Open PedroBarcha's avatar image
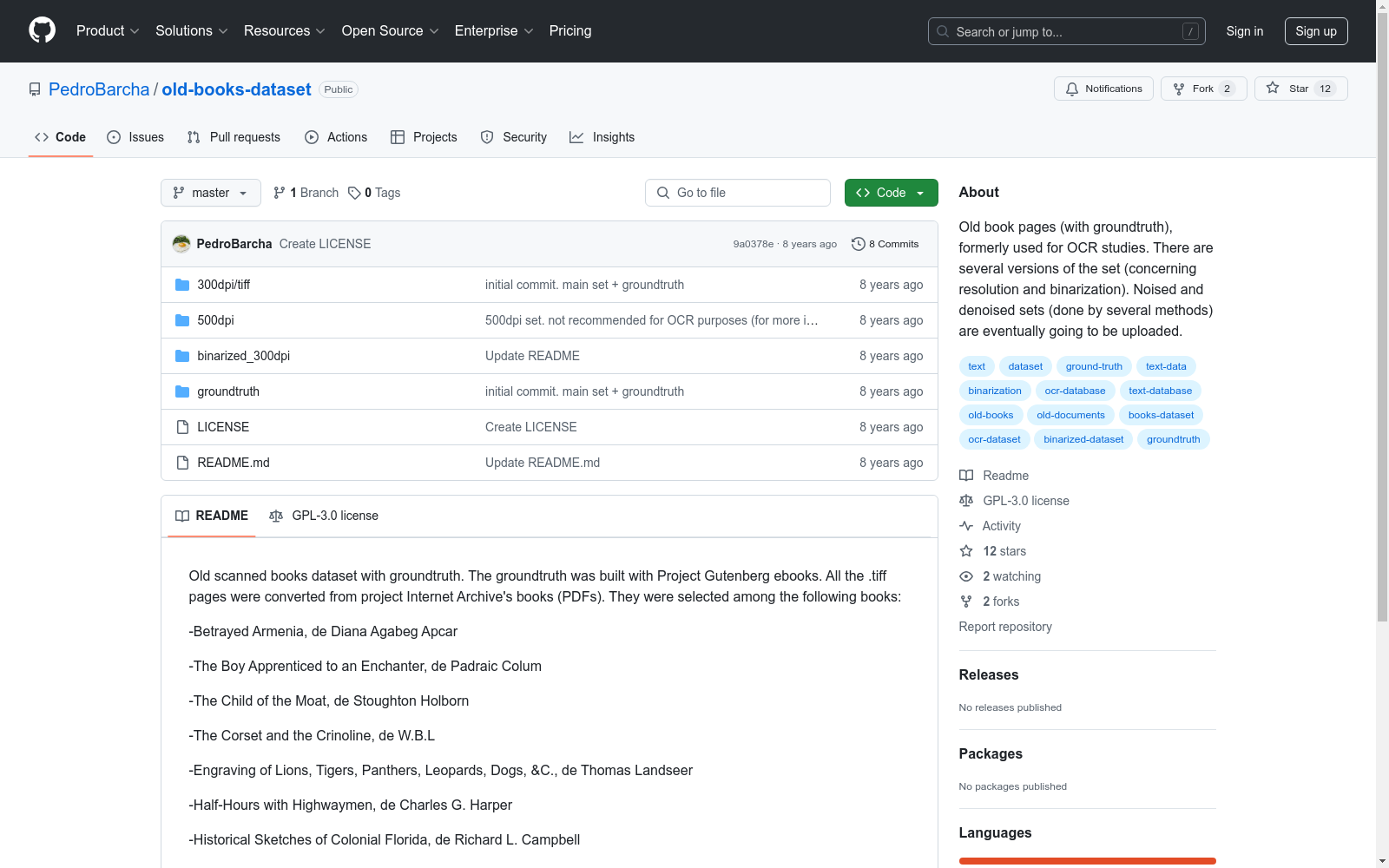The image size is (1389, 868). 181,244
